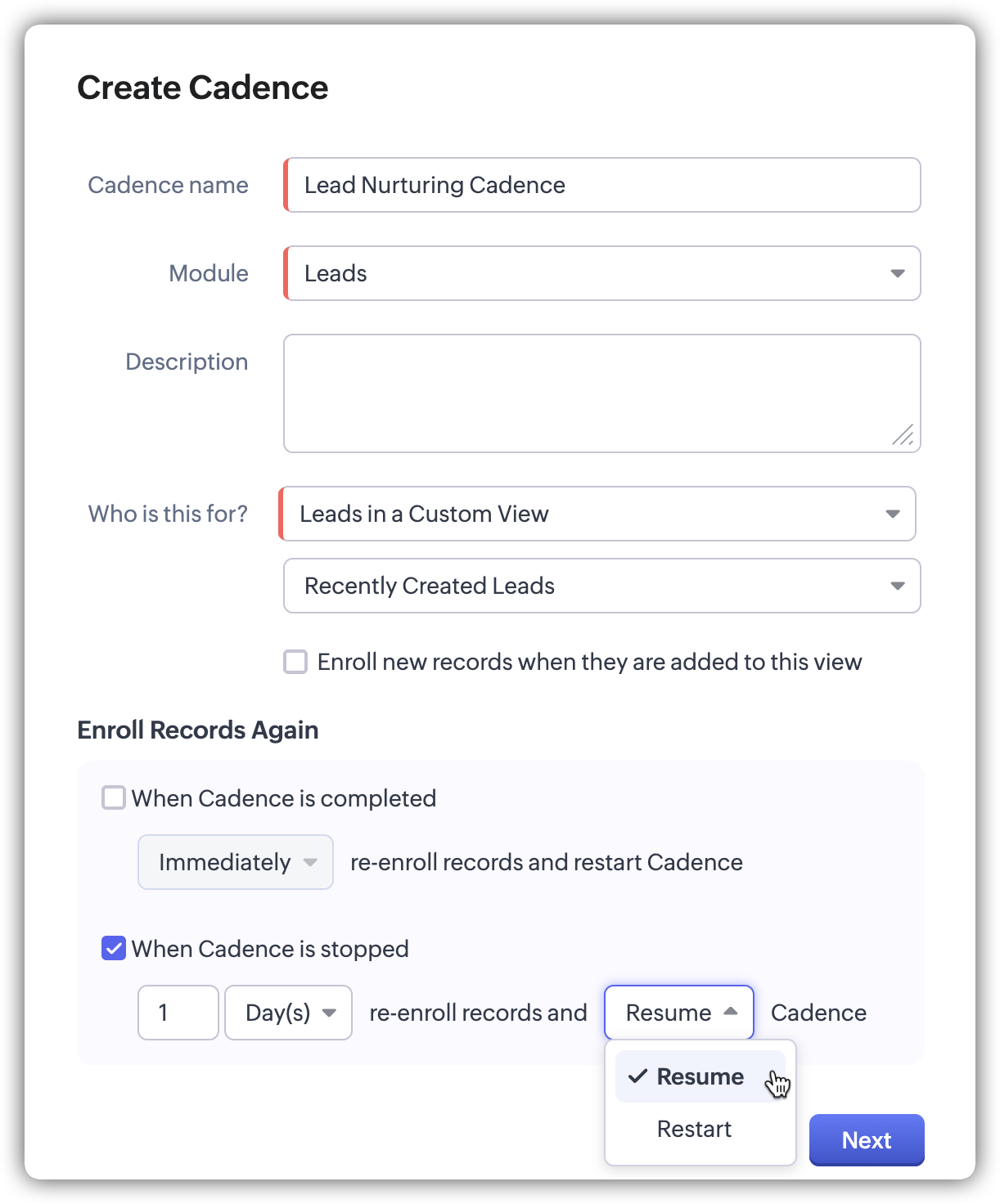Select Restart from the dropdown list
This screenshot has height=1204, width=1000.
pos(694,1129)
